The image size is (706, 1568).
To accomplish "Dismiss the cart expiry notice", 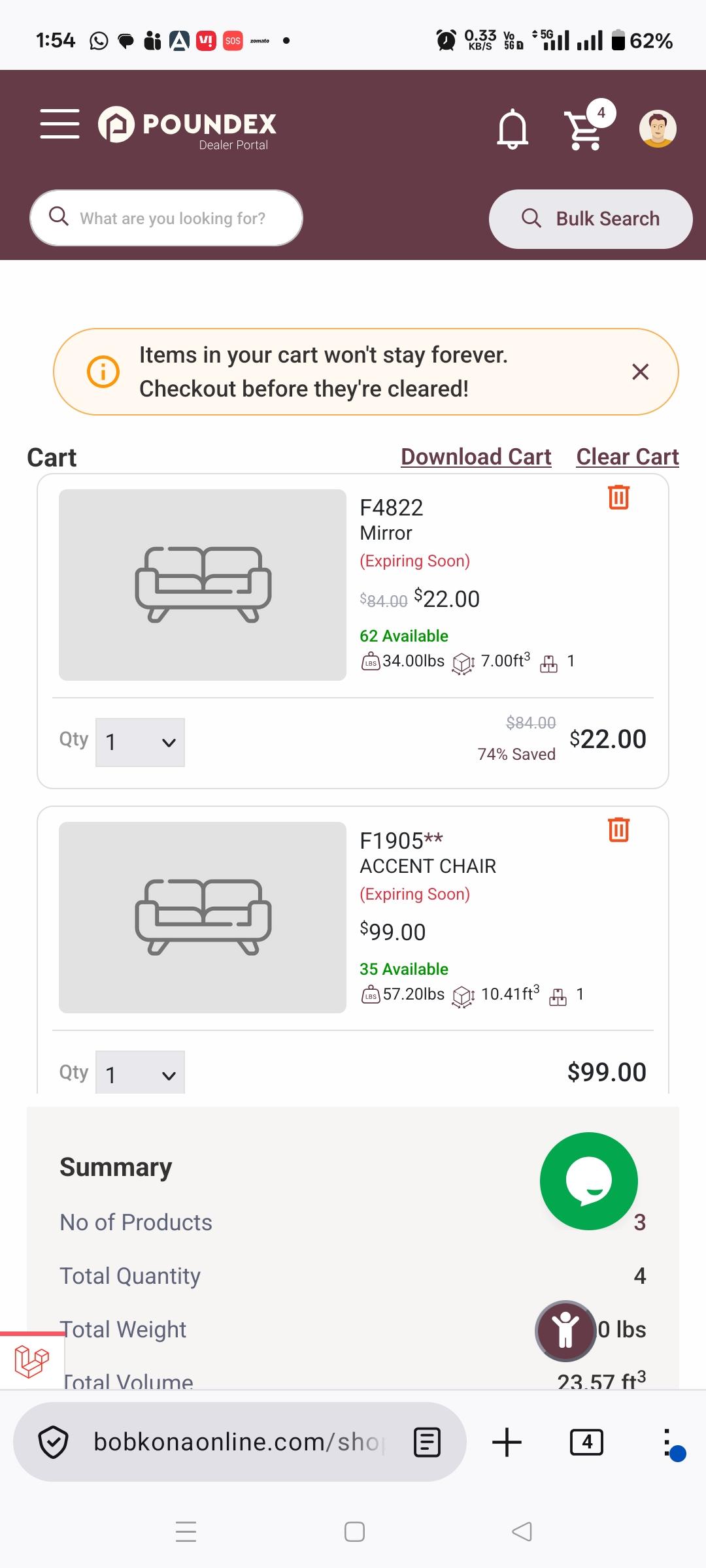I will coord(641,372).
